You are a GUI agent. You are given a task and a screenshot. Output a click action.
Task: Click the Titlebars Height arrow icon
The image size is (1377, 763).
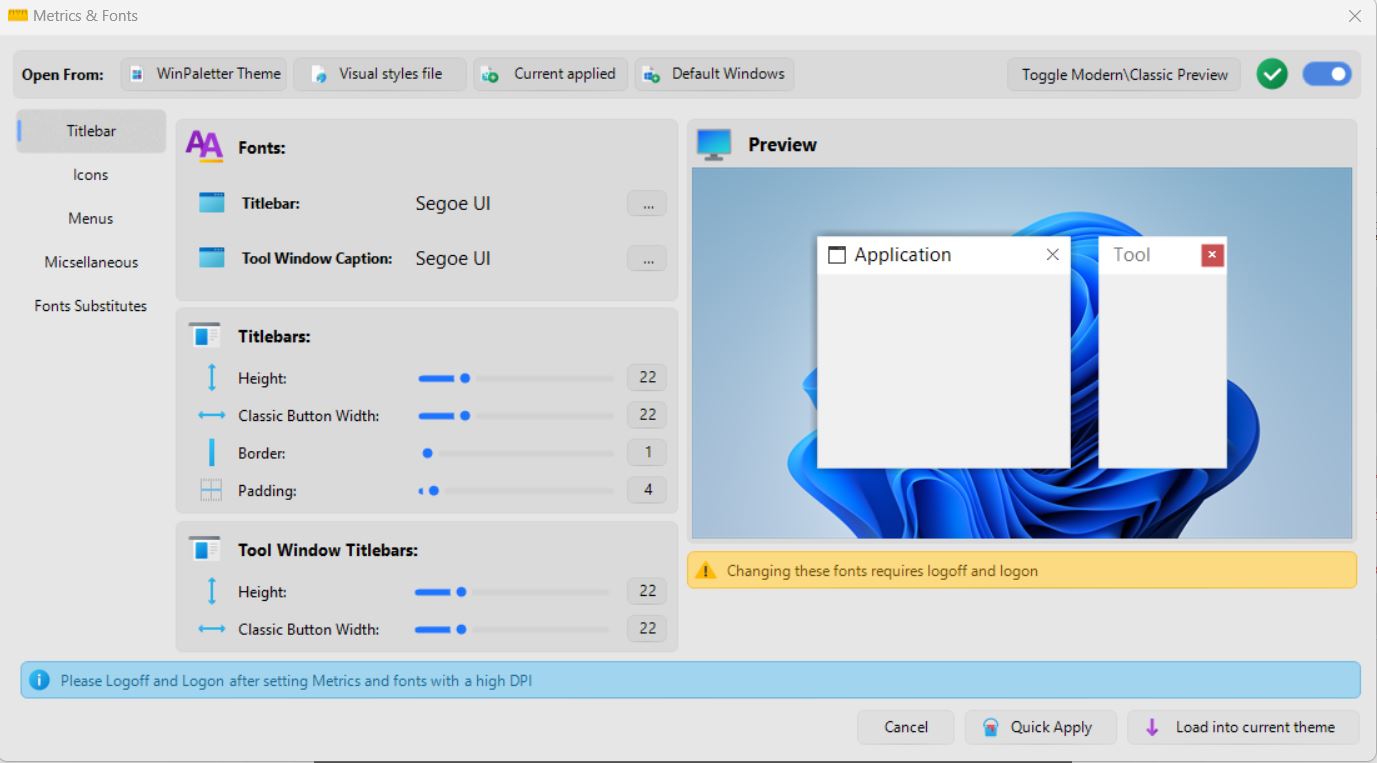tap(211, 378)
